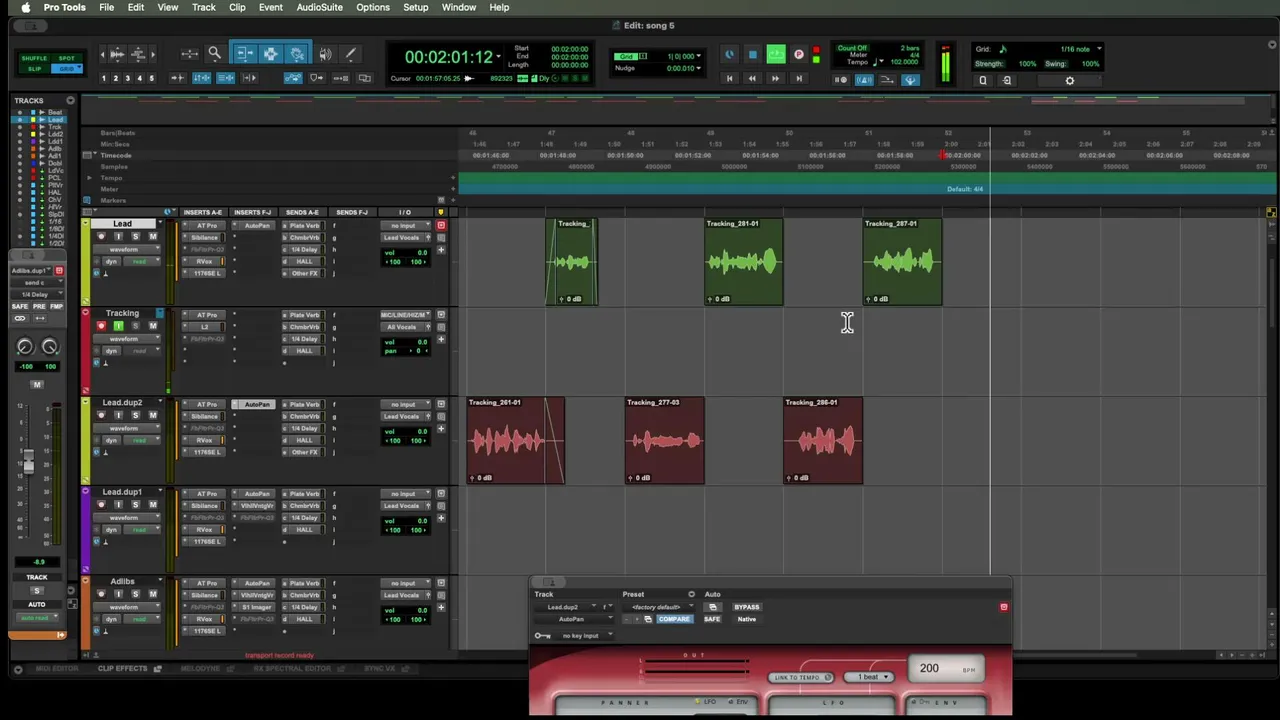Open the Setup menu

(x=416, y=7)
